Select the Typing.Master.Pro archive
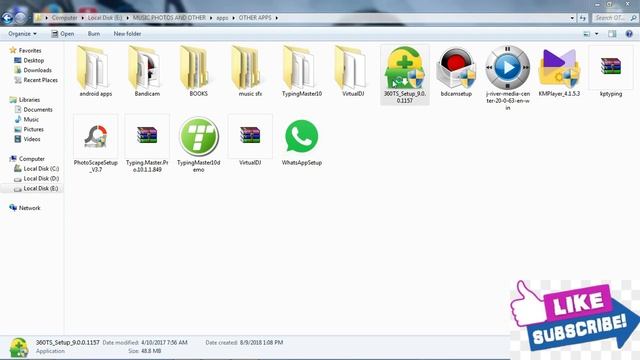 (147, 144)
